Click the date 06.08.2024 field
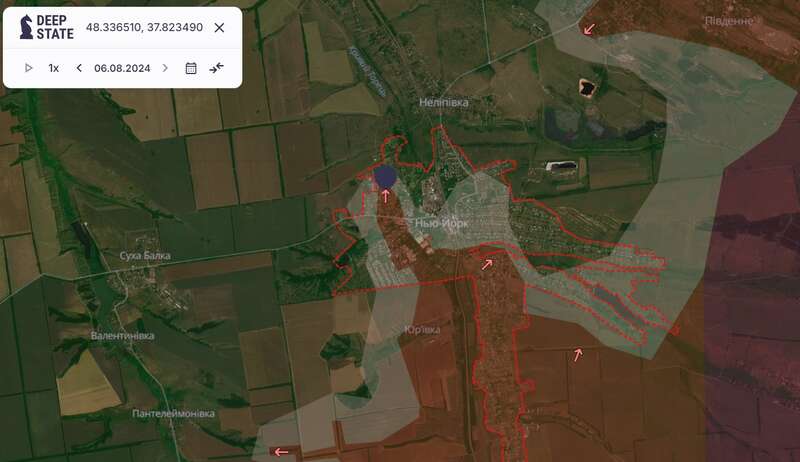 122,68
